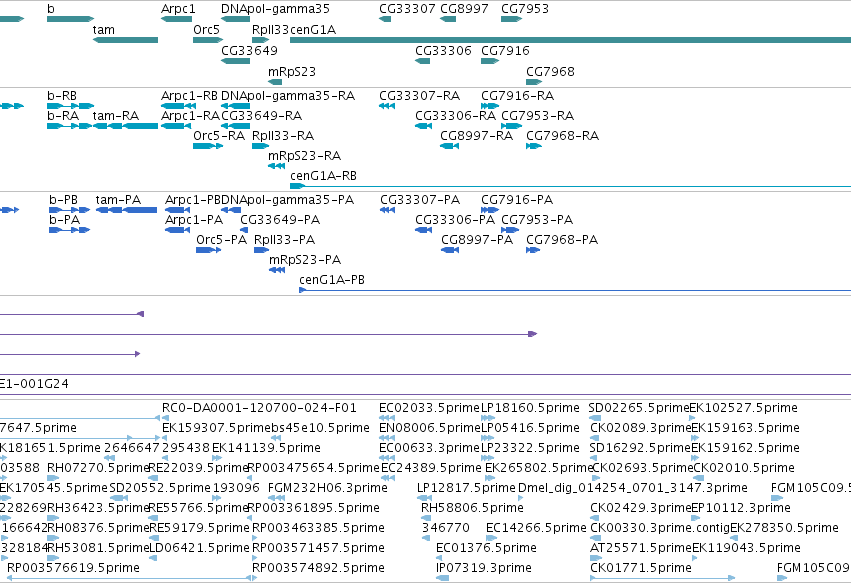The height and width of the screenshot is (583, 851).
Task: Click the CG33307-RA transcript label
Action: coord(420,96)
